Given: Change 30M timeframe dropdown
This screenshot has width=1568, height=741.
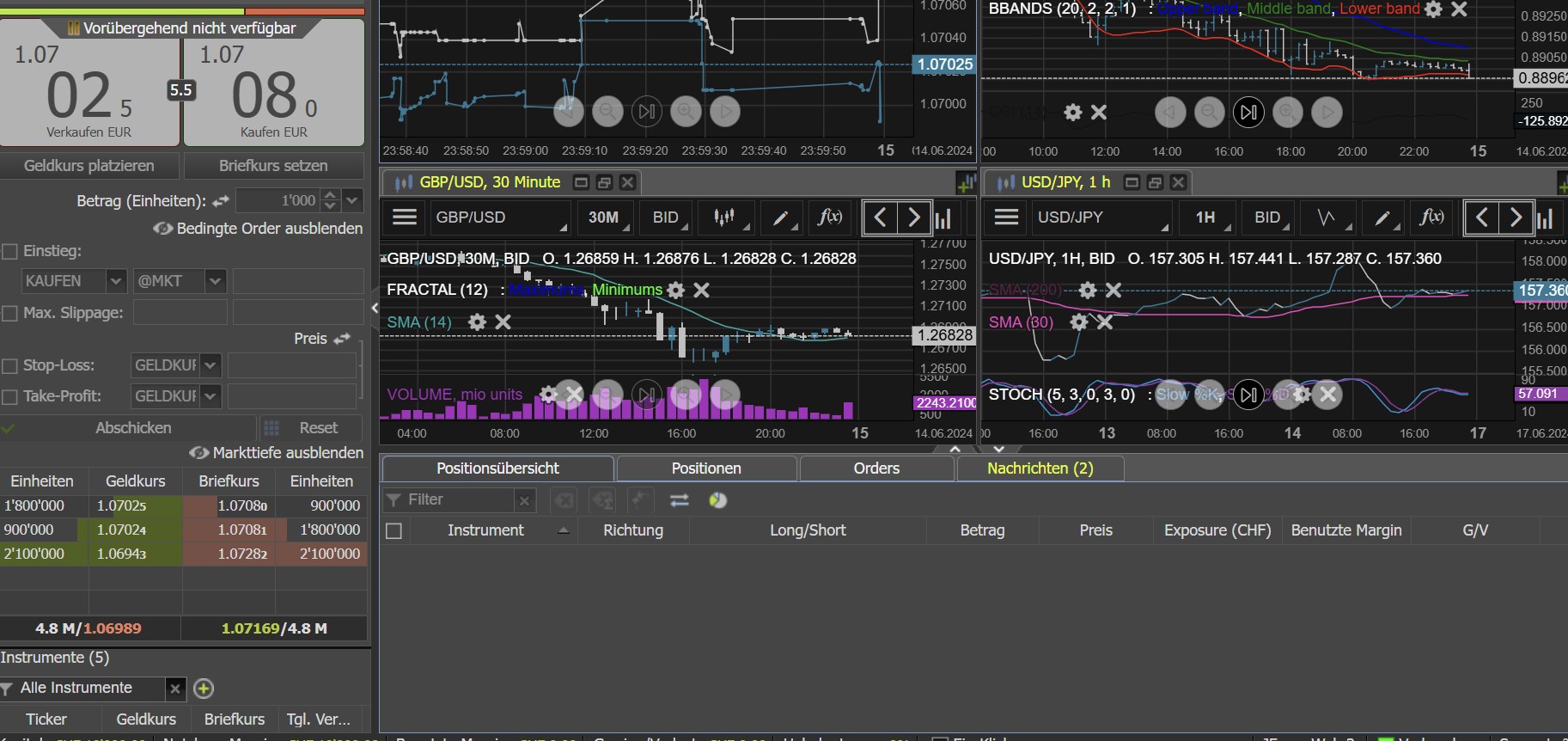Looking at the screenshot, I should [605, 217].
